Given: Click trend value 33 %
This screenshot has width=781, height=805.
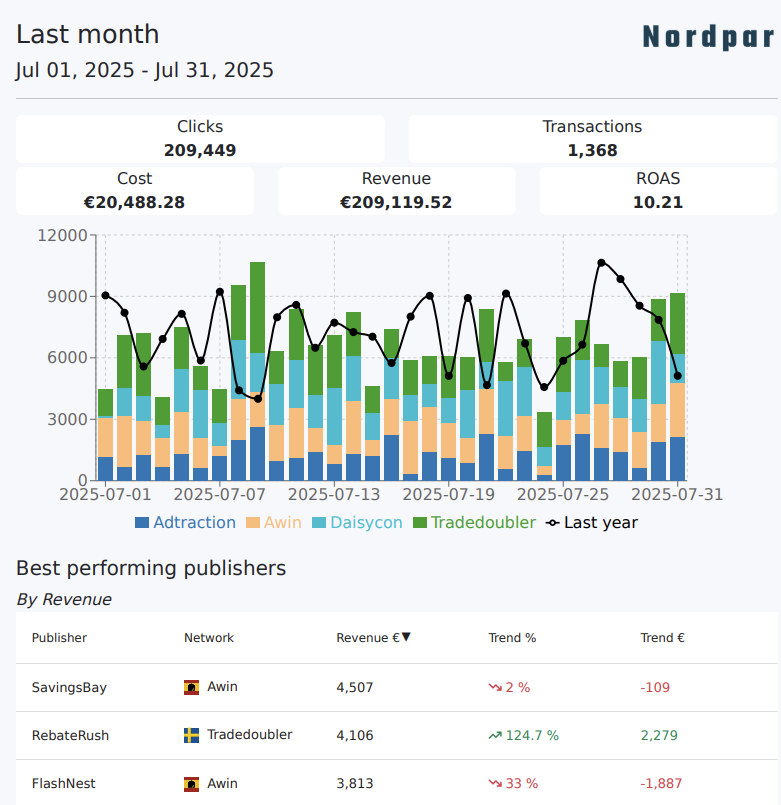Looking at the screenshot, I should tap(522, 783).
